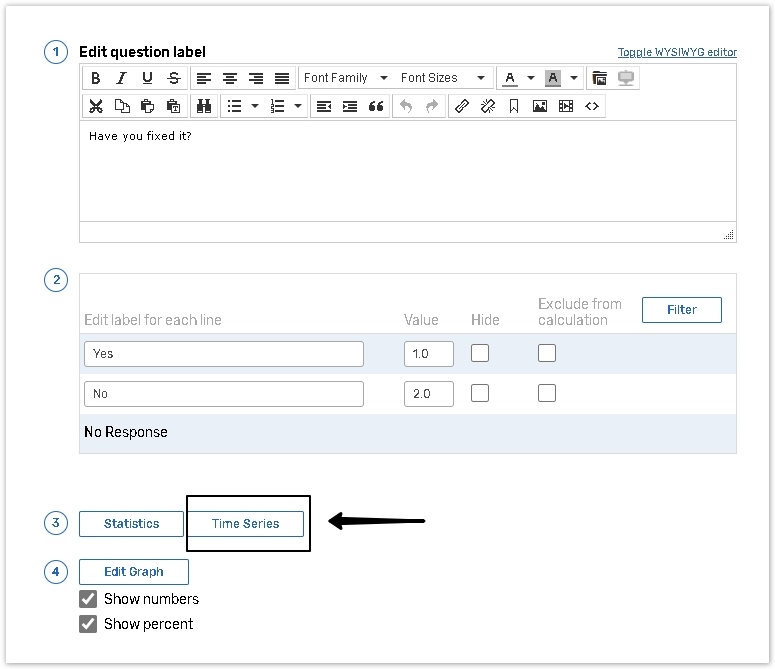775x669 pixels.
Task: Exclude the No row from calculation
Action: 547,393
